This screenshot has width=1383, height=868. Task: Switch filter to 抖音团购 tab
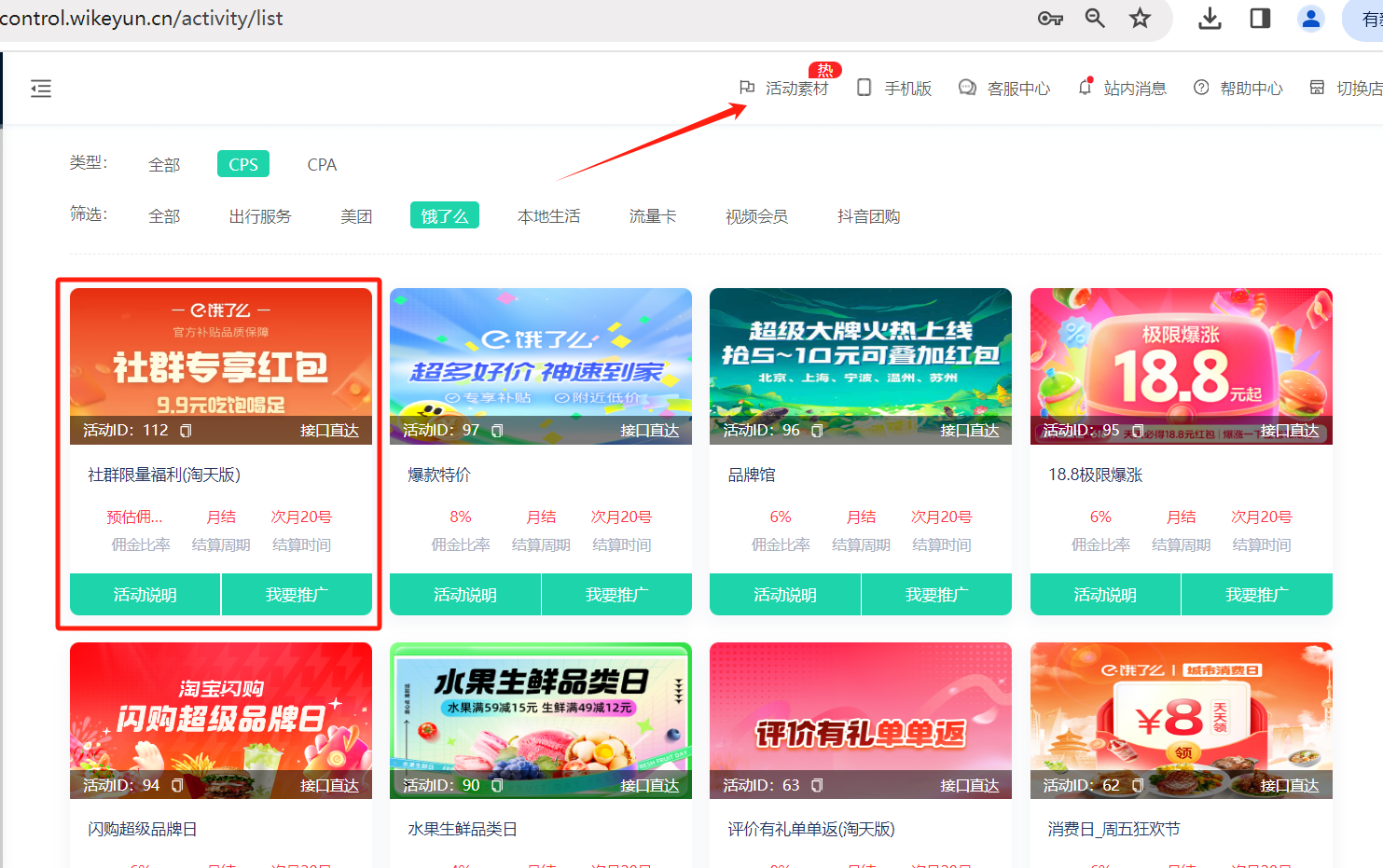(868, 216)
